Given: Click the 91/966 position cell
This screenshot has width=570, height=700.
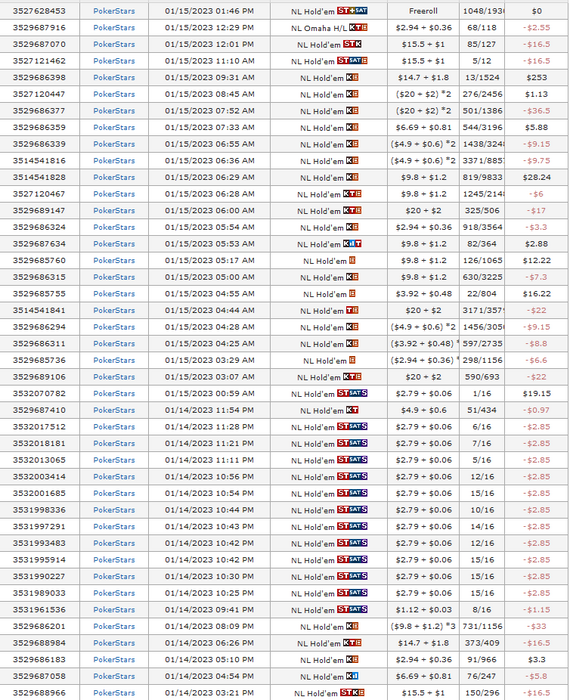Looking at the screenshot, I should (x=482, y=659).
